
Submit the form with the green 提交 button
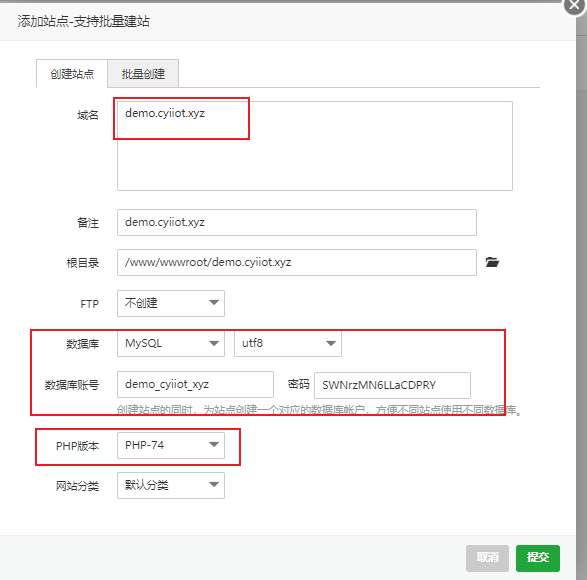[x=538, y=558]
